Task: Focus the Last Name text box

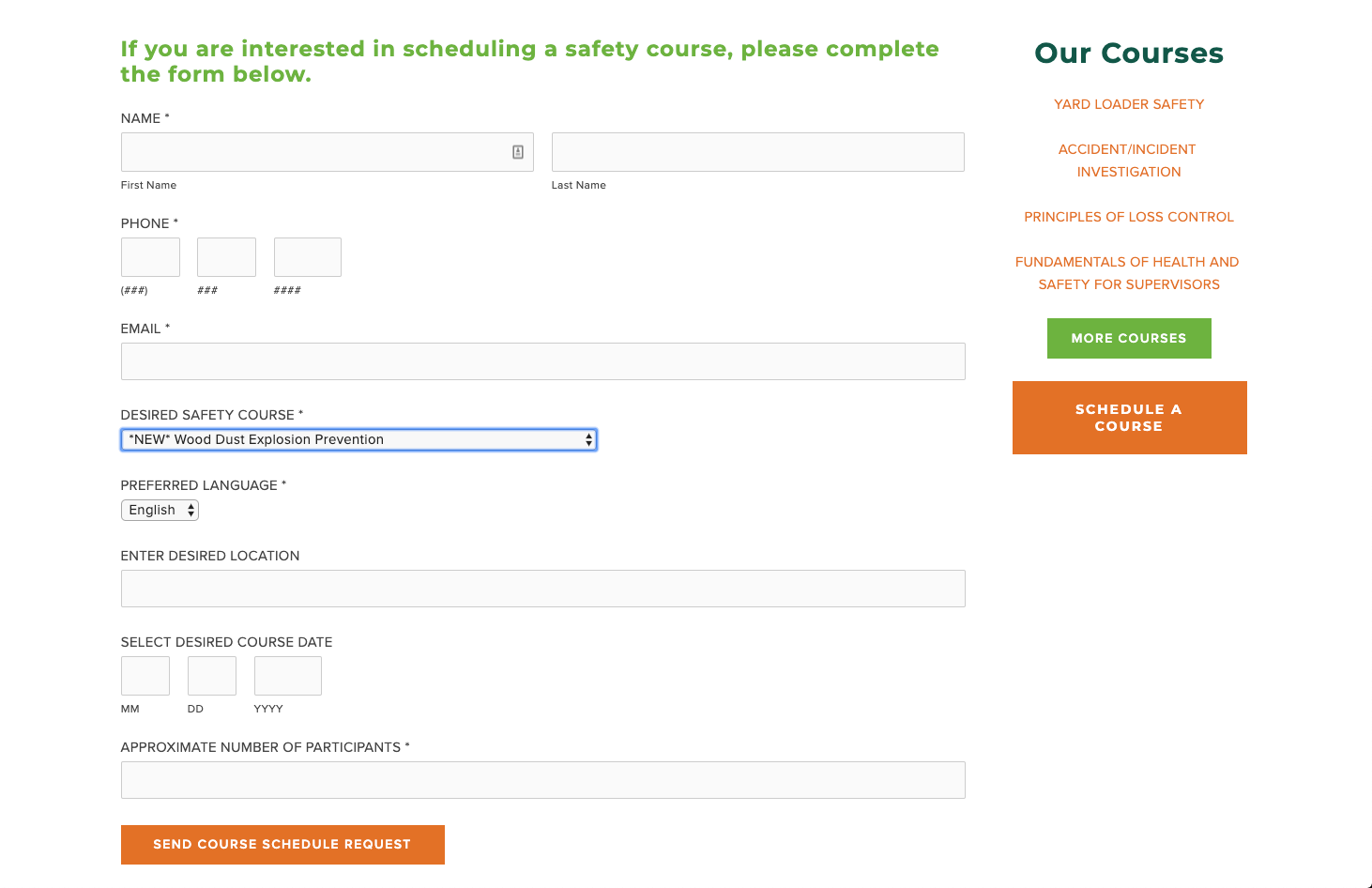Action: click(x=757, y=152)
